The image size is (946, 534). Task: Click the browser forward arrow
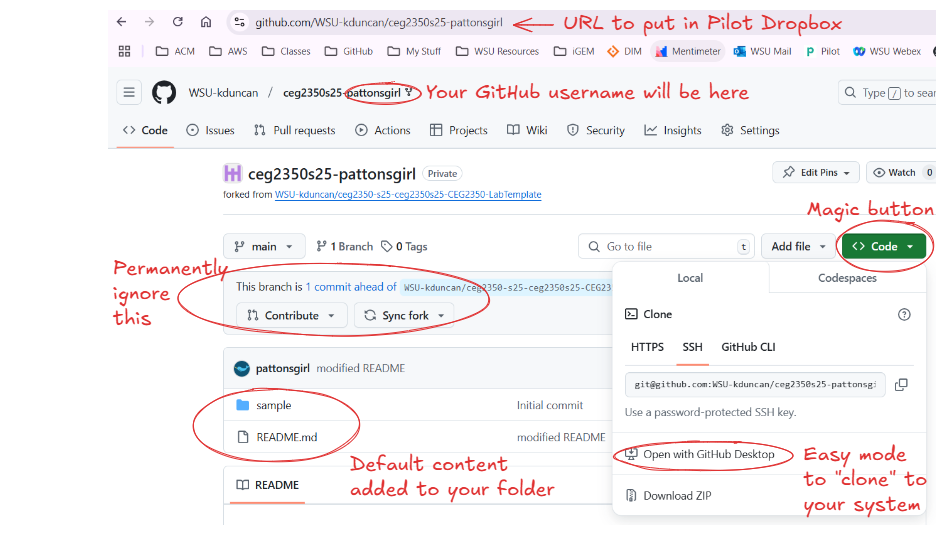click(x=149, y=22)
